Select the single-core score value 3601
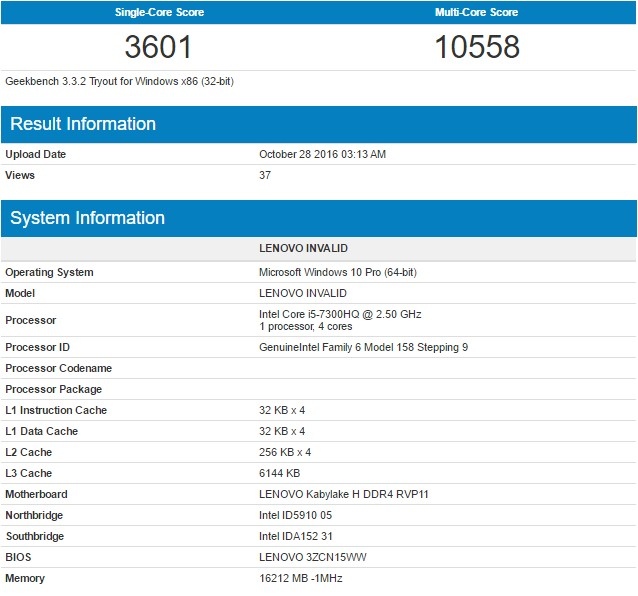The width and height of the screenshot is (638, 596). pos(158,47)
